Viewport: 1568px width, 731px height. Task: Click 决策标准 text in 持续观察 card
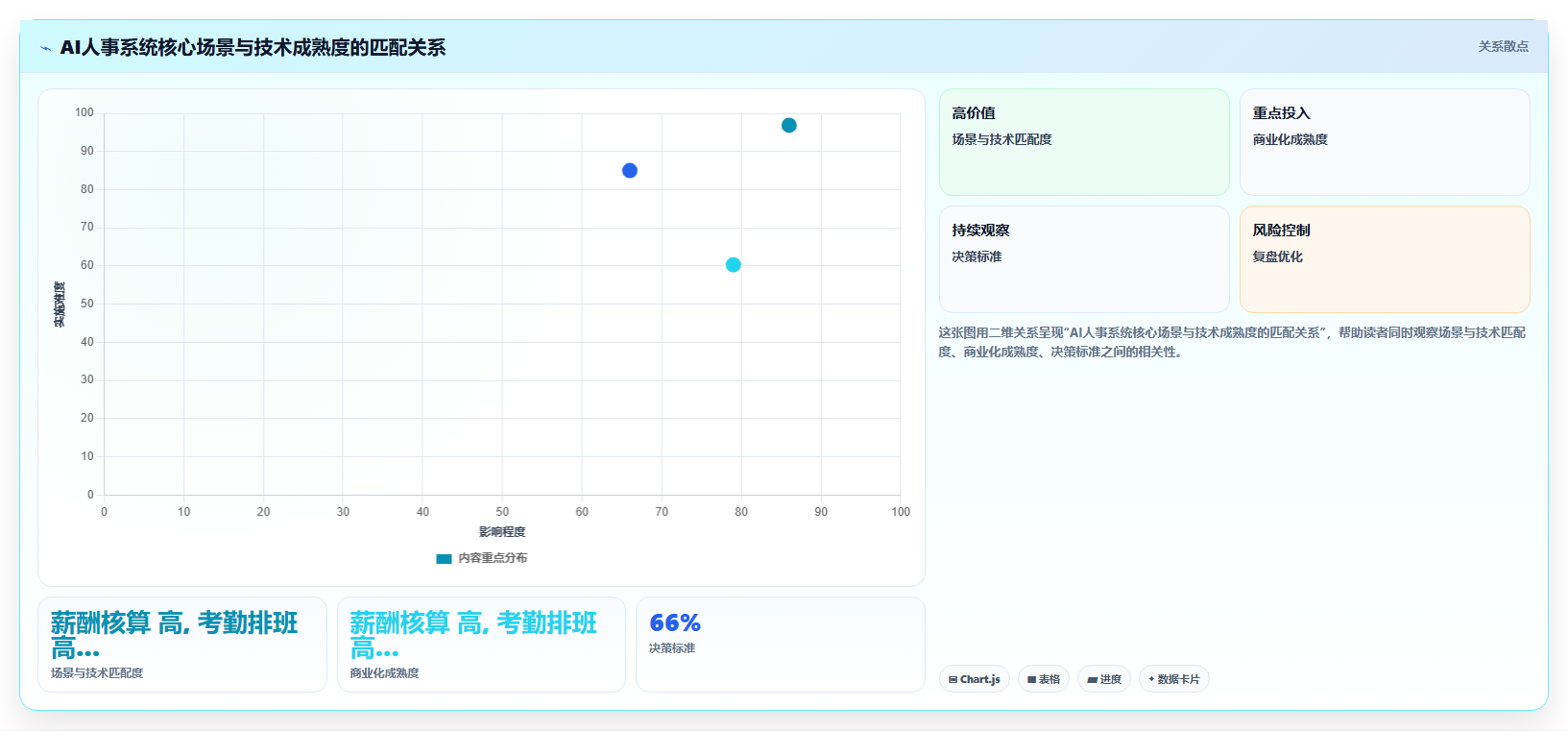(x=977, y=256)
